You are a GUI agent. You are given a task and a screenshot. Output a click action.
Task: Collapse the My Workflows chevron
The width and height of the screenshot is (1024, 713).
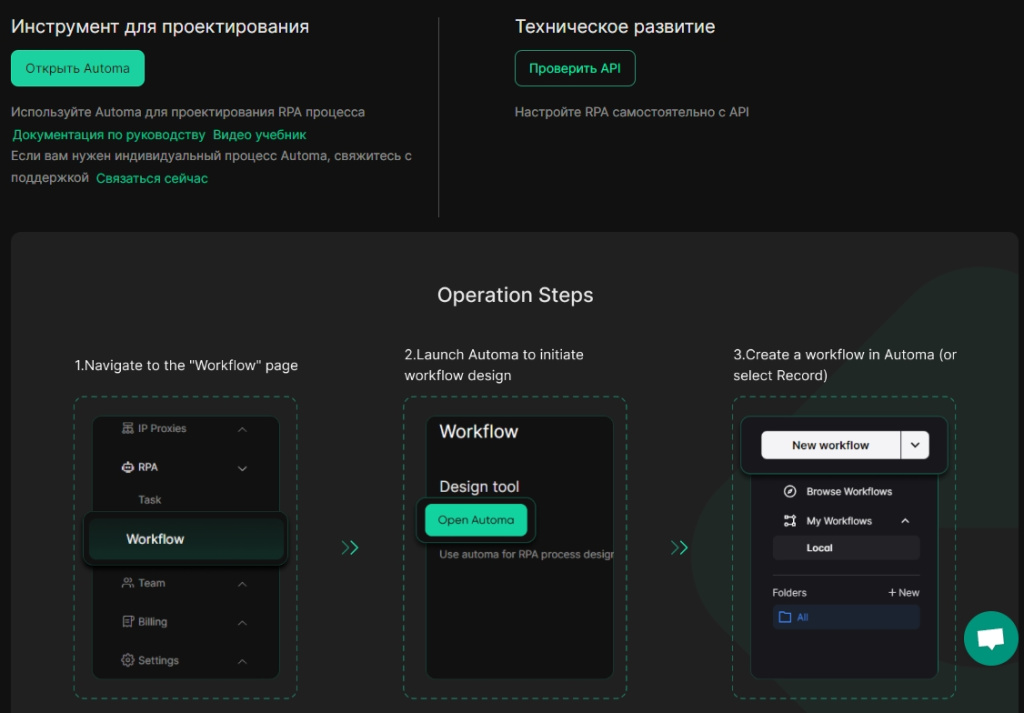(x=905, y=521)
